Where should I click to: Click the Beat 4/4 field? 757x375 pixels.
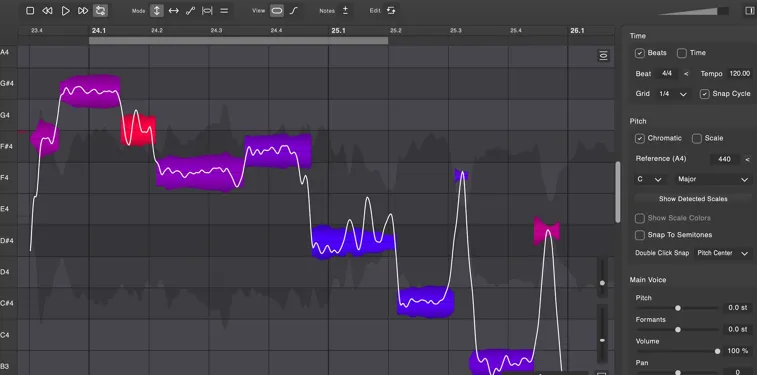point(667,74)
